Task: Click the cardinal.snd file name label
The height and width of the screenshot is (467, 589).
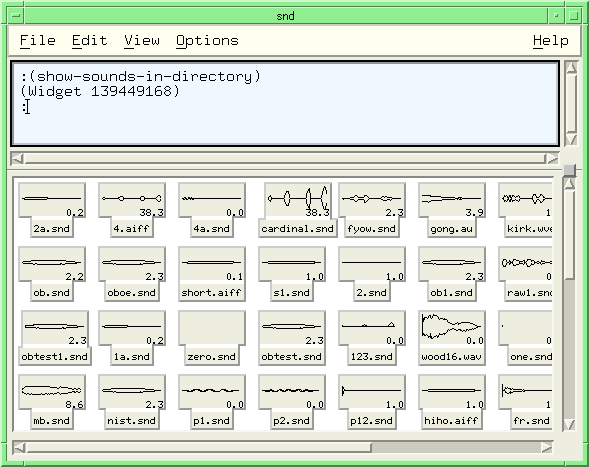Action: click(298, 229)
